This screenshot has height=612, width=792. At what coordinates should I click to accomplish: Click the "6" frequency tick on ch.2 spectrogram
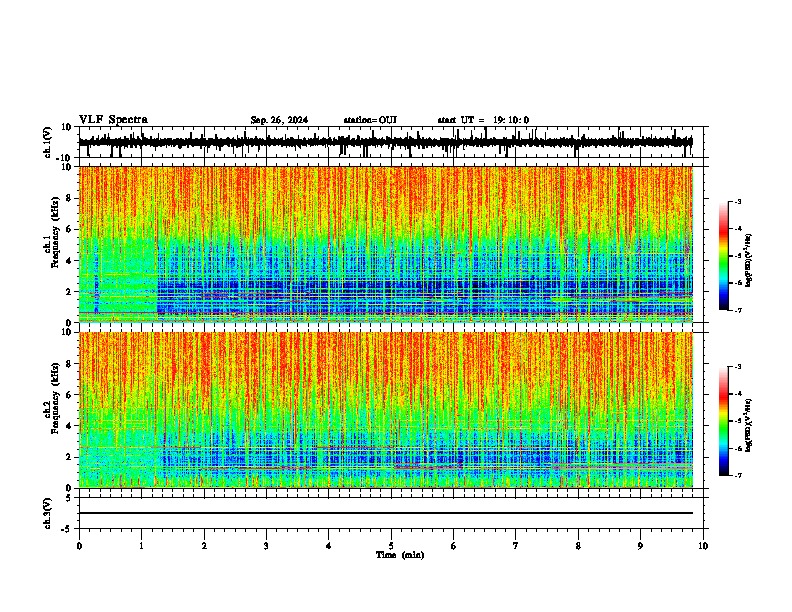coord(69,394)
